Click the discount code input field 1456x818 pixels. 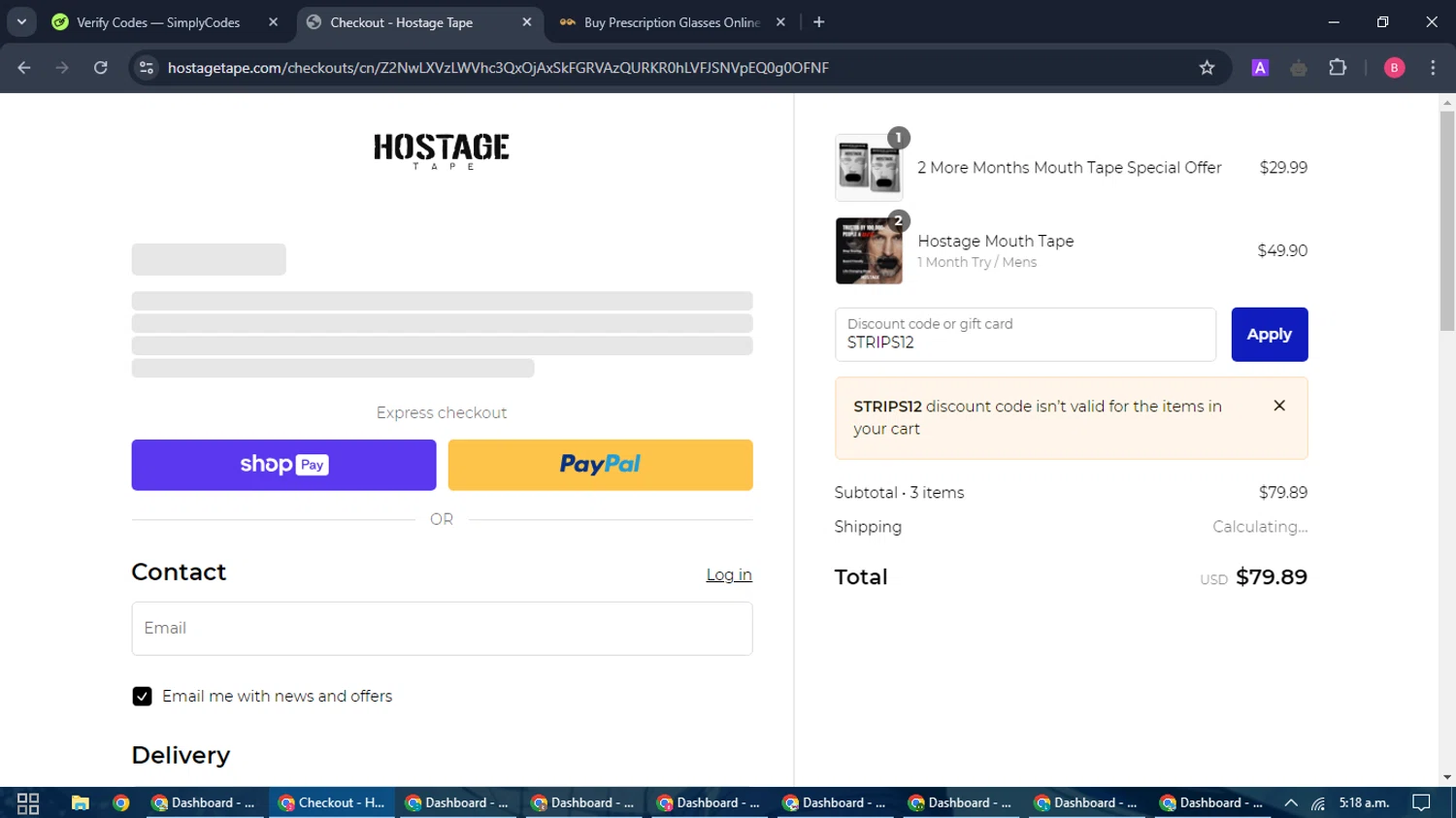tap(1025, 335)
